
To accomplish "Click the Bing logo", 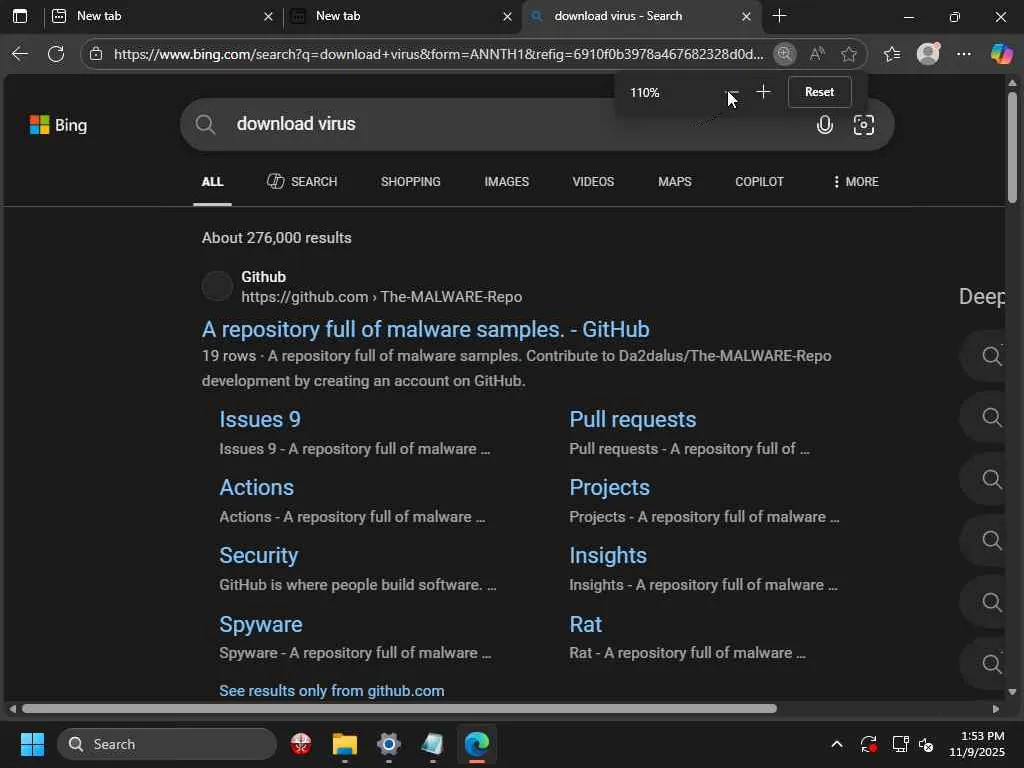I will [x=58, y=125].
